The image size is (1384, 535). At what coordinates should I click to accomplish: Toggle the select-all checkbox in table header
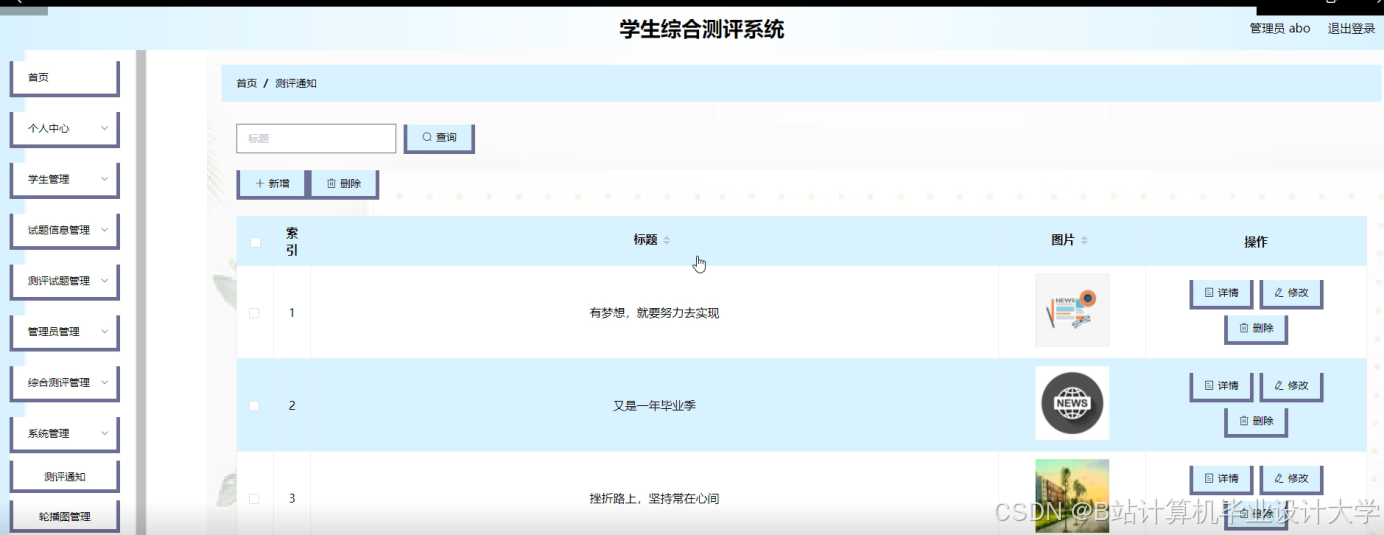coord(255,242)
